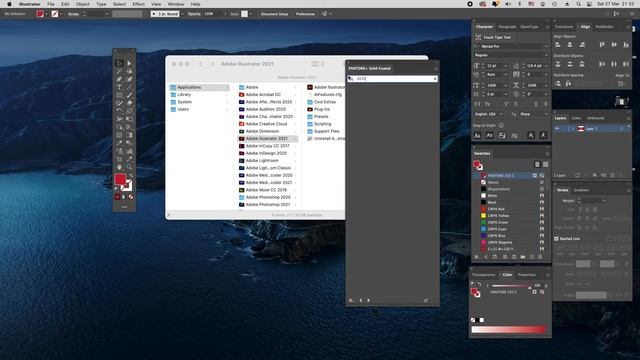The image size is (640, 360).
Task: Switch to the Transparency tab
Action: [484, 275]
